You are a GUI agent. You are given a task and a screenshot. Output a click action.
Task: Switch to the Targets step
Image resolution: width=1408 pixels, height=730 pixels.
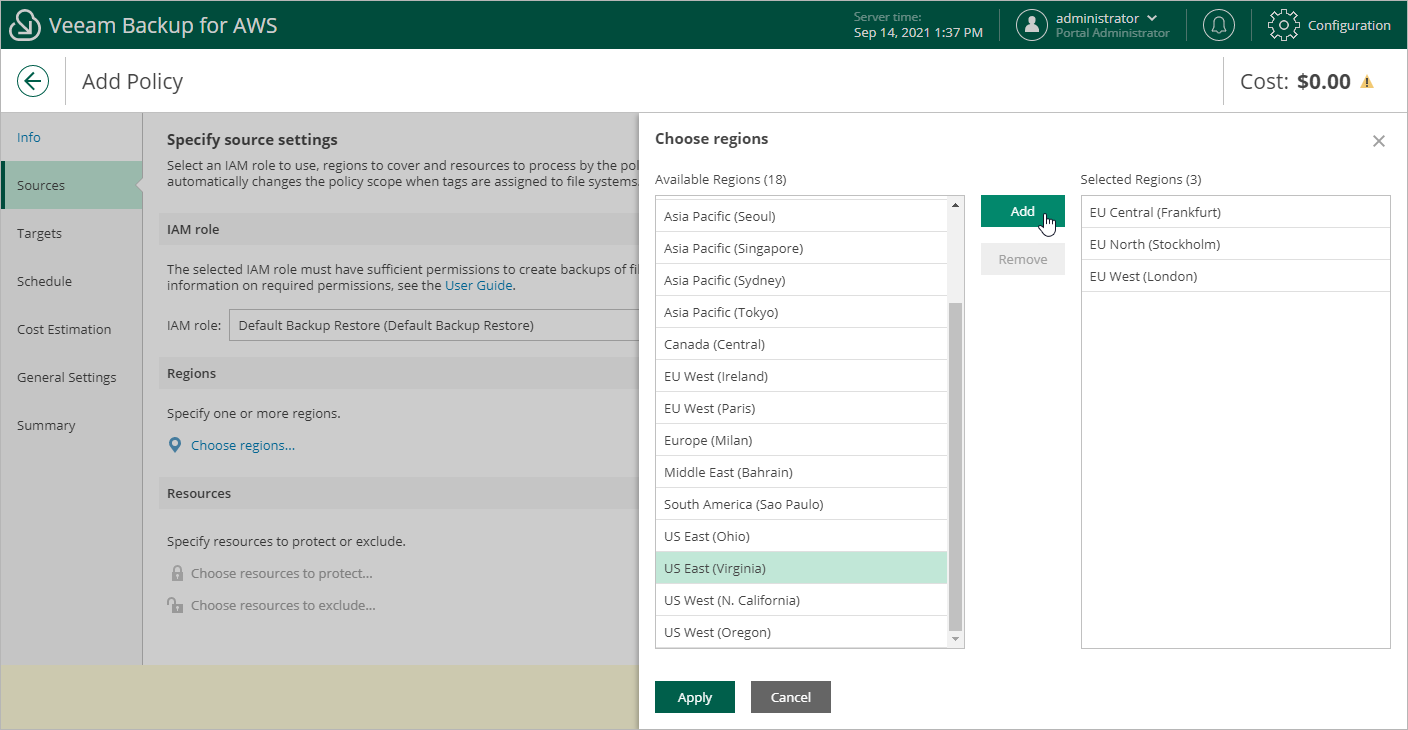(39, 233)
